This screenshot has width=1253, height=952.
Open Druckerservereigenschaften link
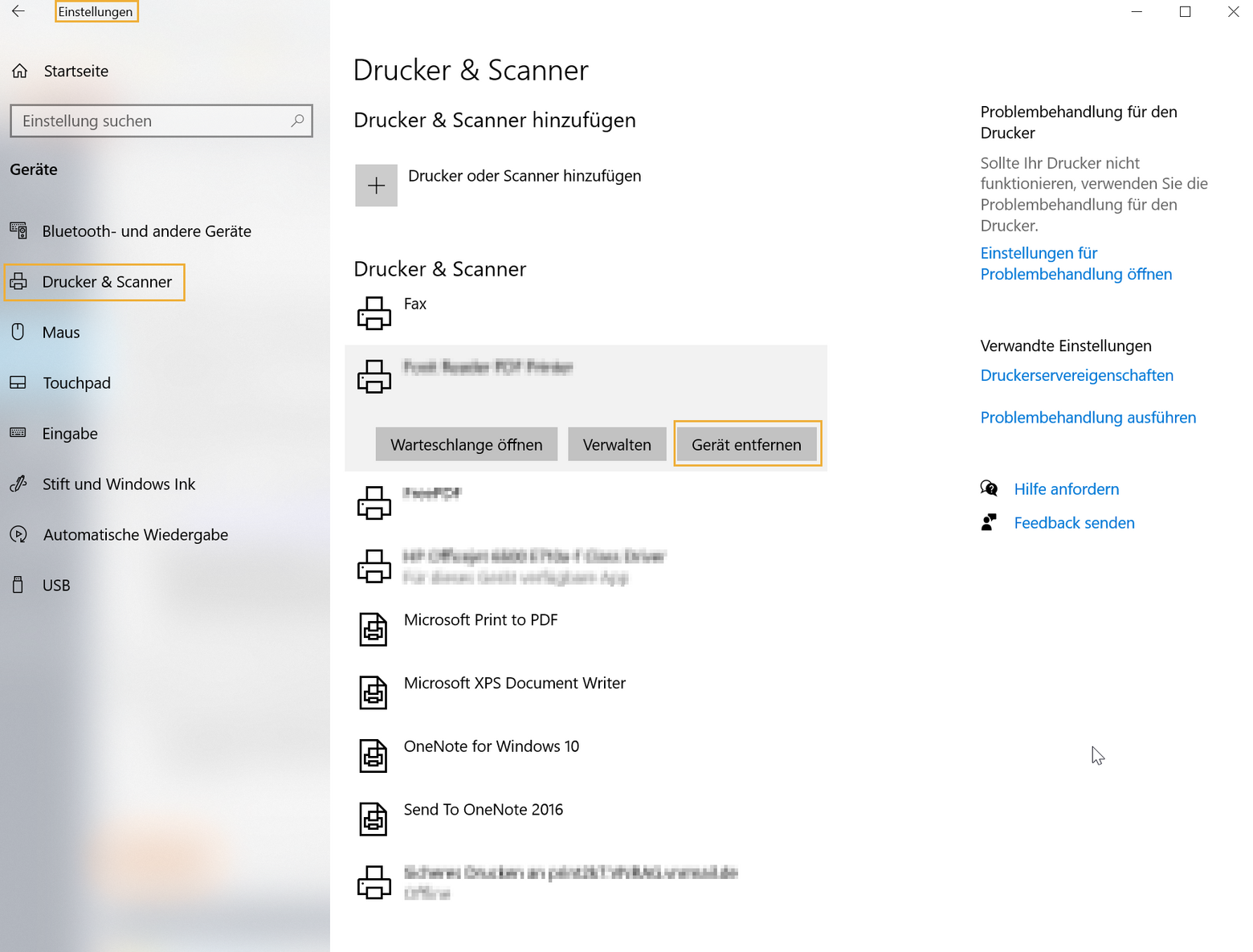[1076, 374]
